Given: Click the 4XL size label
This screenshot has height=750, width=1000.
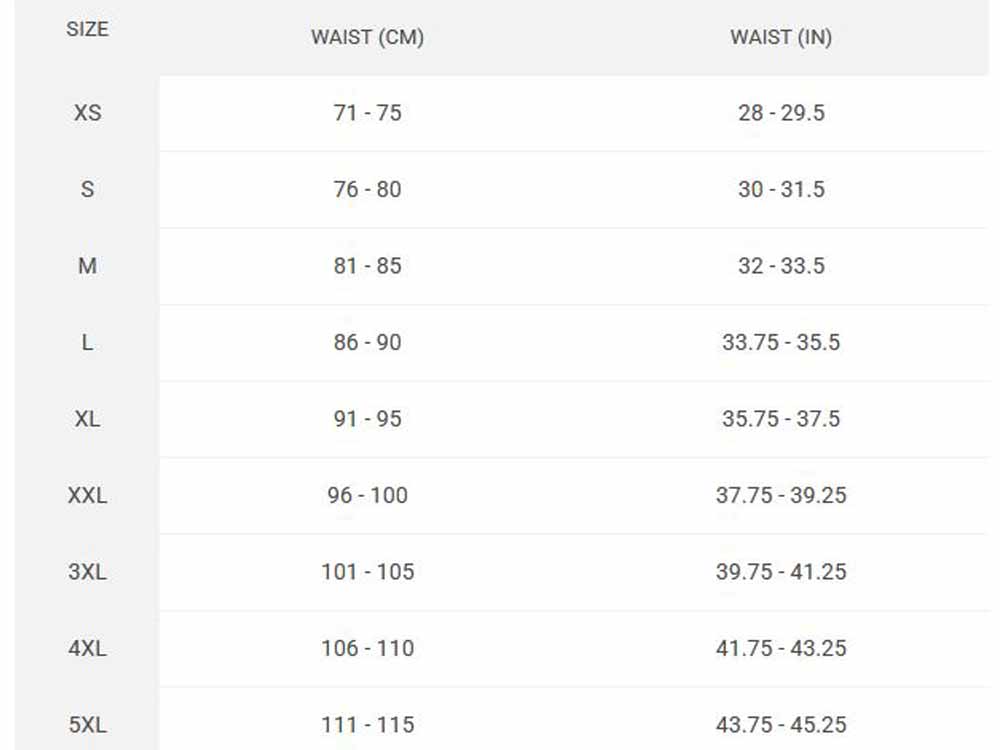Looking at the screenshot, I should pyautogui.click(x=87, y=648).
